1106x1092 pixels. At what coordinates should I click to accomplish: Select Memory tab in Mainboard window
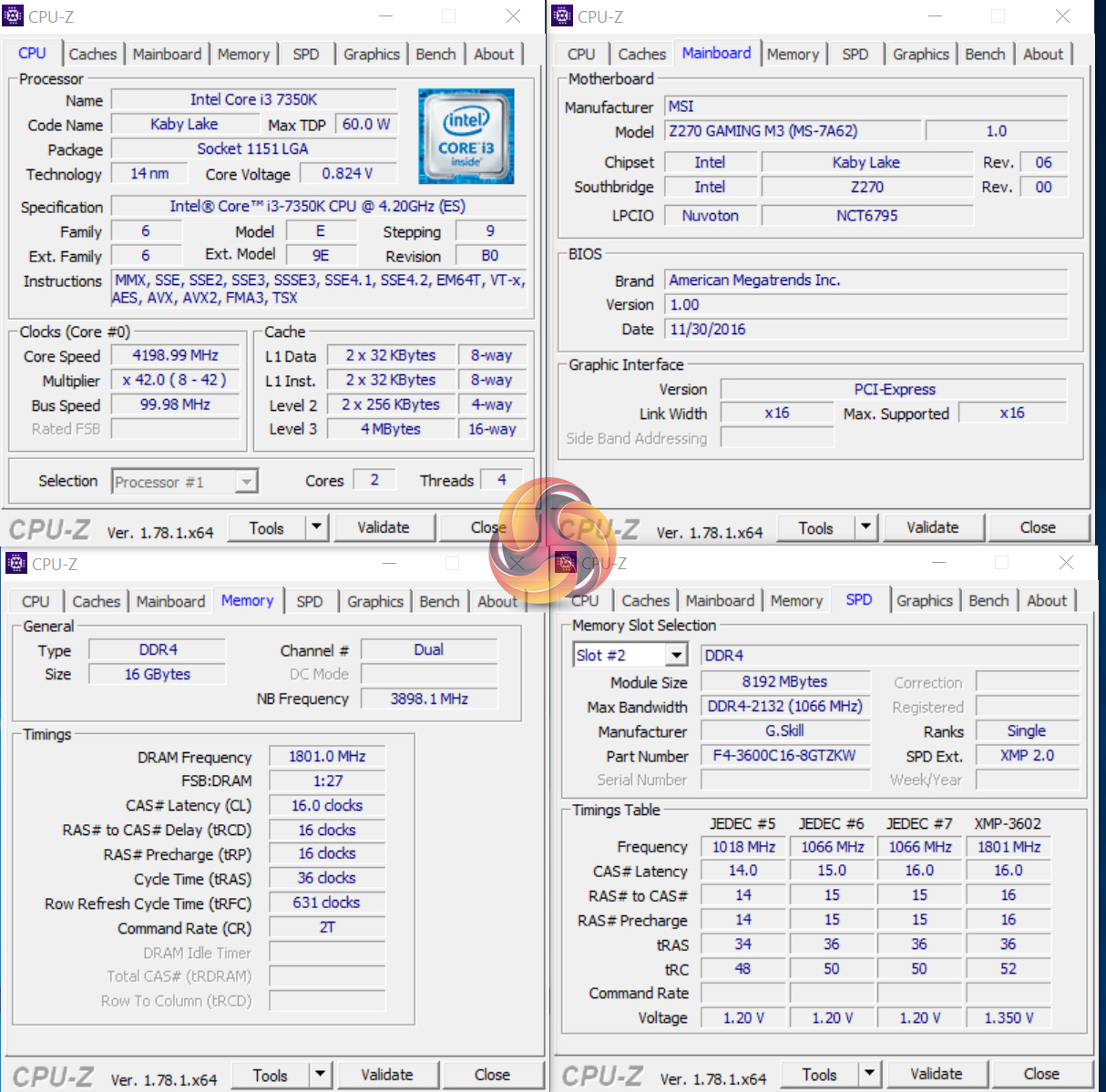pos(793,54)
